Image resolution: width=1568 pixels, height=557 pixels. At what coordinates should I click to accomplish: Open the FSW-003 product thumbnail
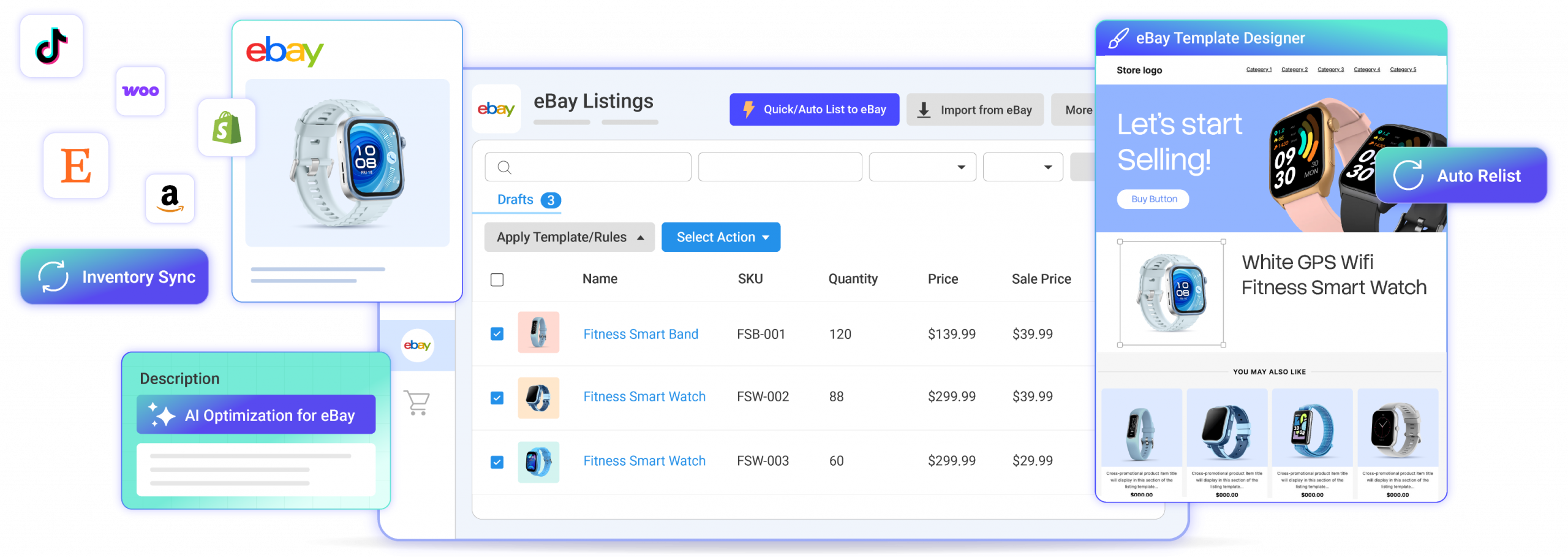point(538,462)
